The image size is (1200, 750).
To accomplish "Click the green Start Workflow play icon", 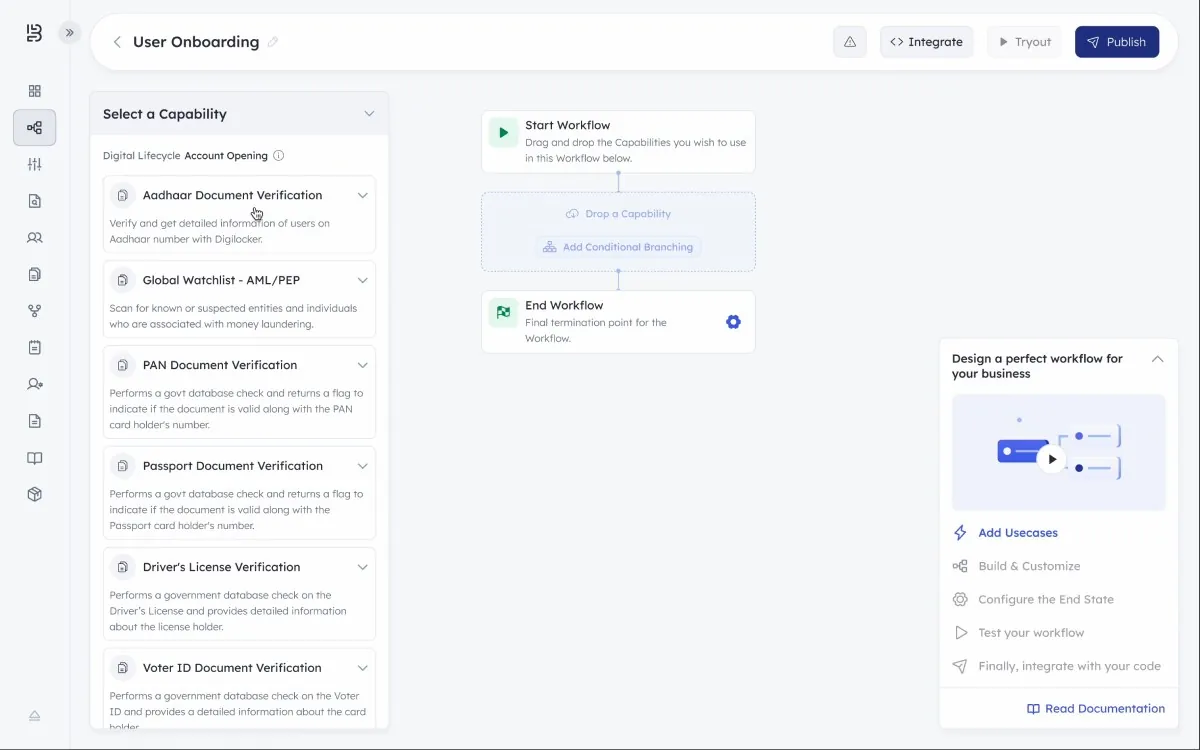I will pyautogui.click(x=503, y=132).
